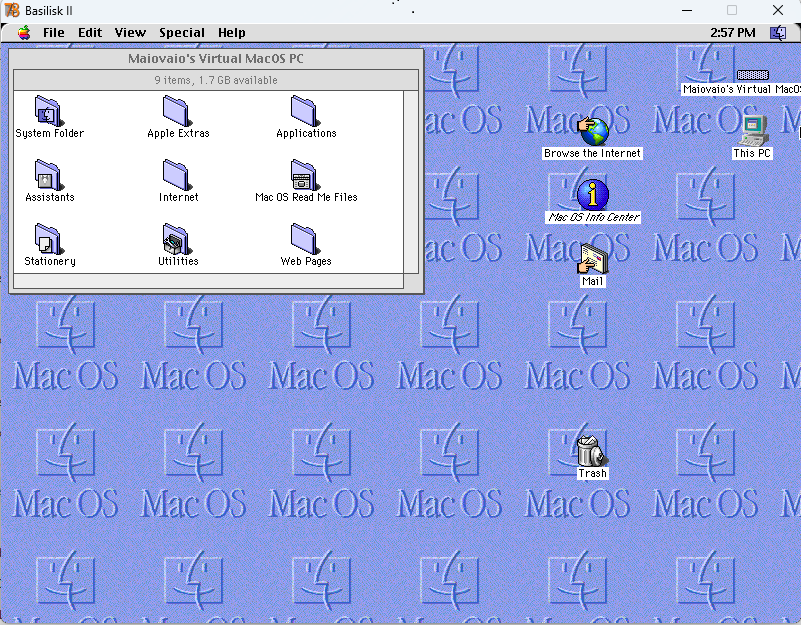Open the Utilities folder
801x625 pixels.
(177, 237)
